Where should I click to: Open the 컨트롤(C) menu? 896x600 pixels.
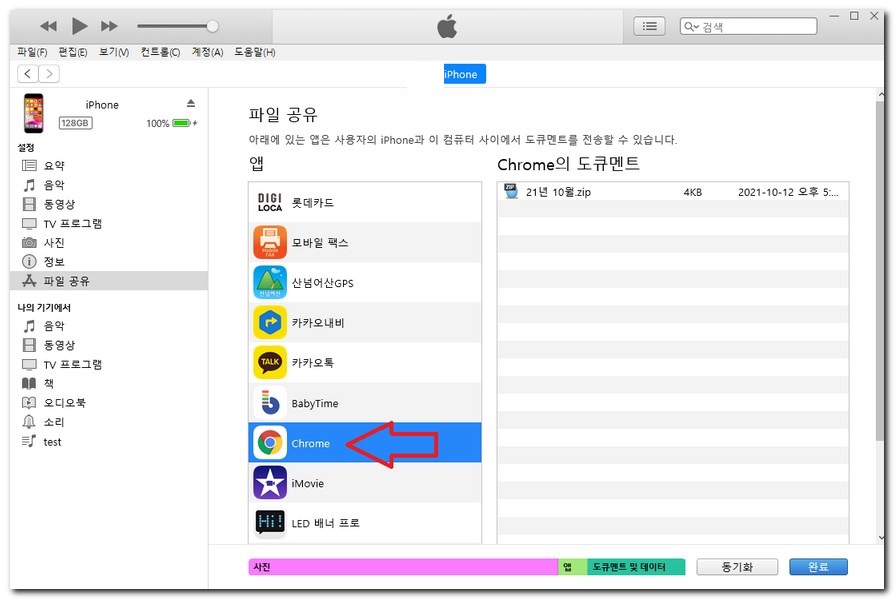coord(160,52)
